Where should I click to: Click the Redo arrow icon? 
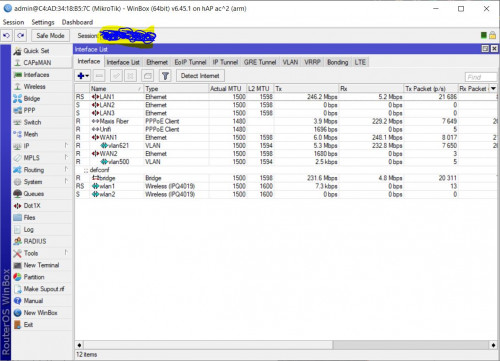click(21, 35)
